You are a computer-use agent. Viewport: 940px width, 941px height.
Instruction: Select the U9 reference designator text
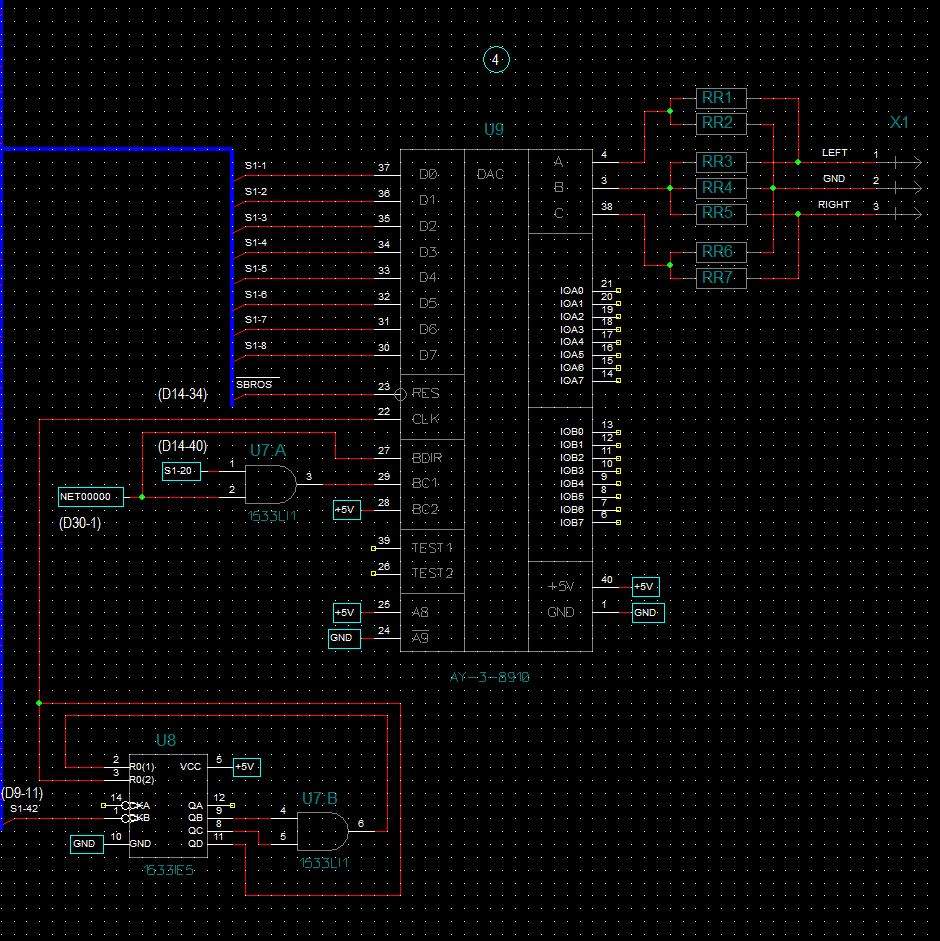(494, 130)
